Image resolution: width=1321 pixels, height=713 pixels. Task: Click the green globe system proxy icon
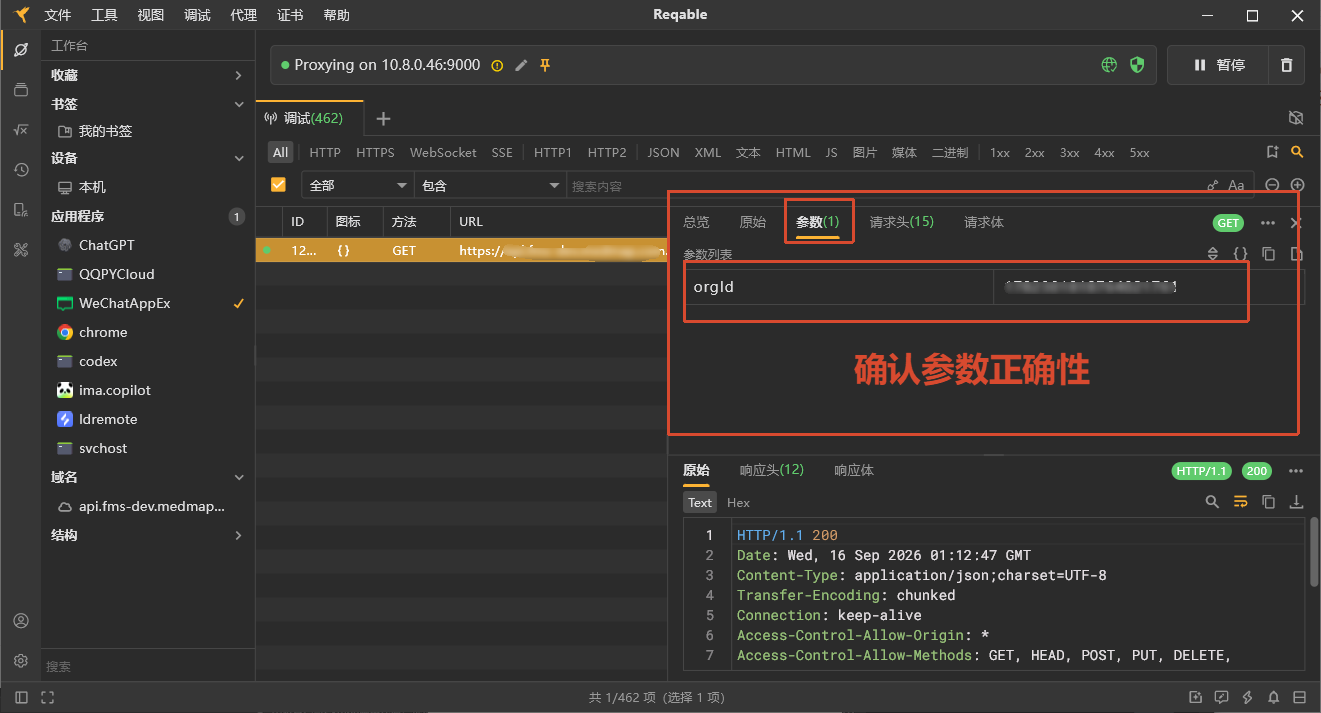click(x=1109, y=65)
